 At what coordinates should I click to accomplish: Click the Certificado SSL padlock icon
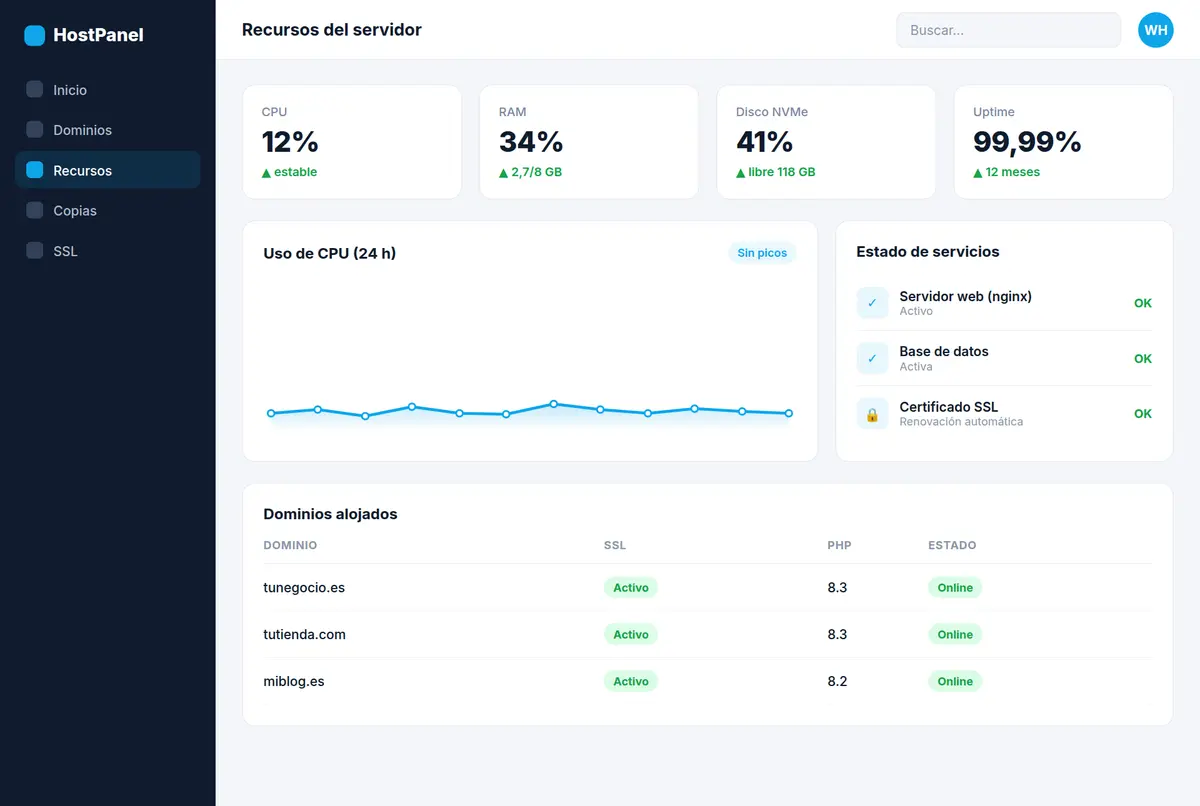click(x=872, y=414)
